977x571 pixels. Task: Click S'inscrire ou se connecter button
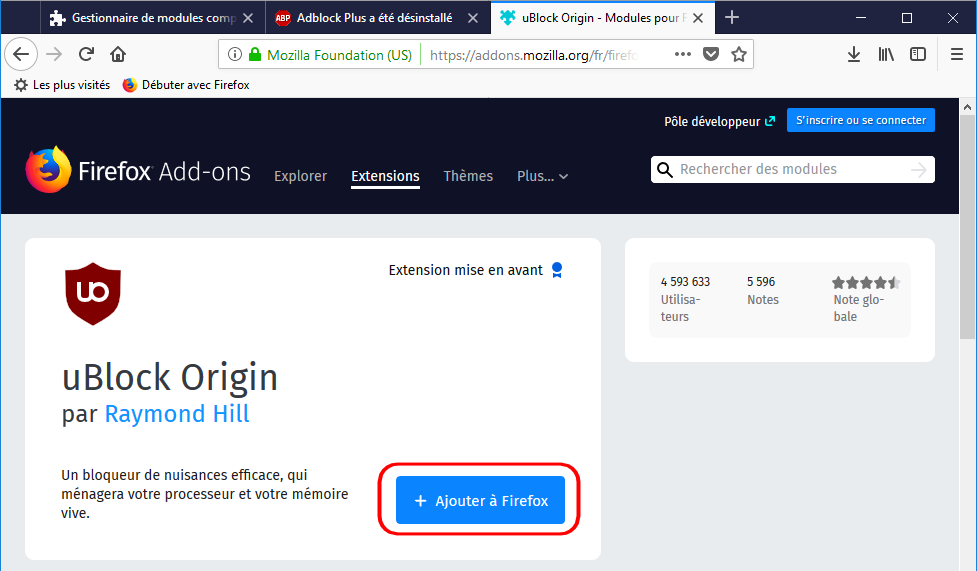click(860, 120)
